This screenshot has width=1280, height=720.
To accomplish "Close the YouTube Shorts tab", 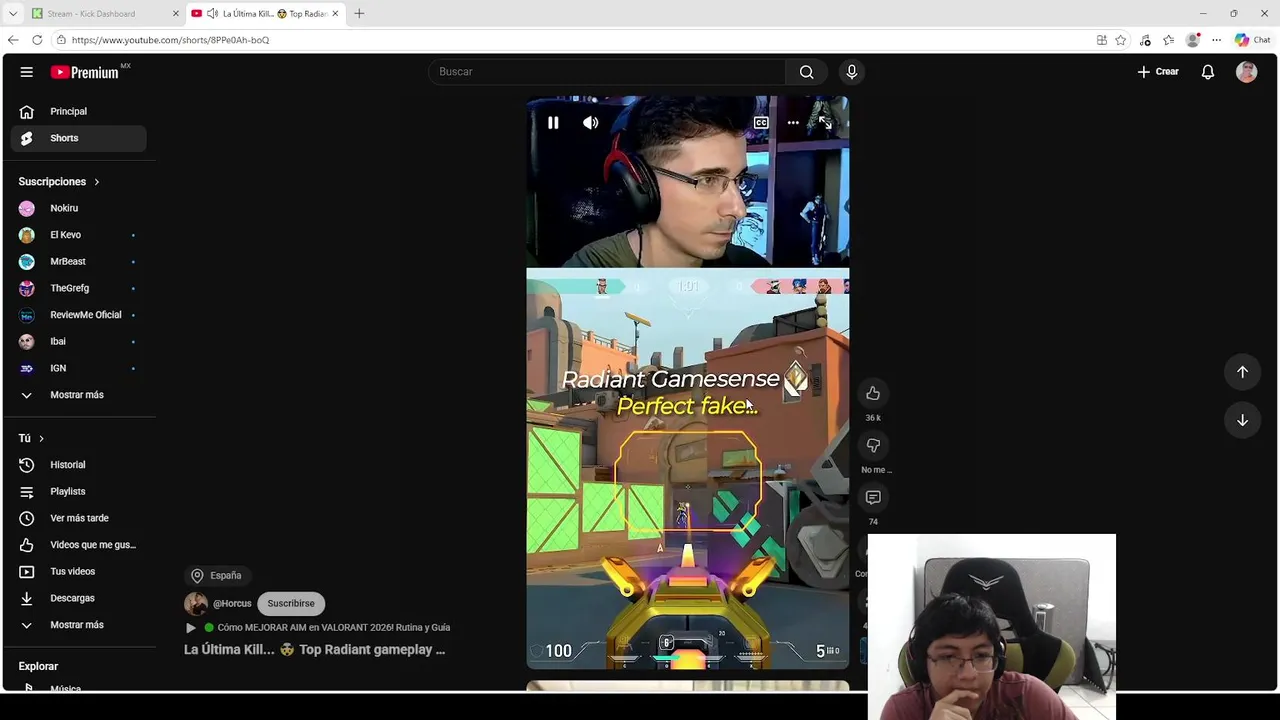I will [335, 13].
